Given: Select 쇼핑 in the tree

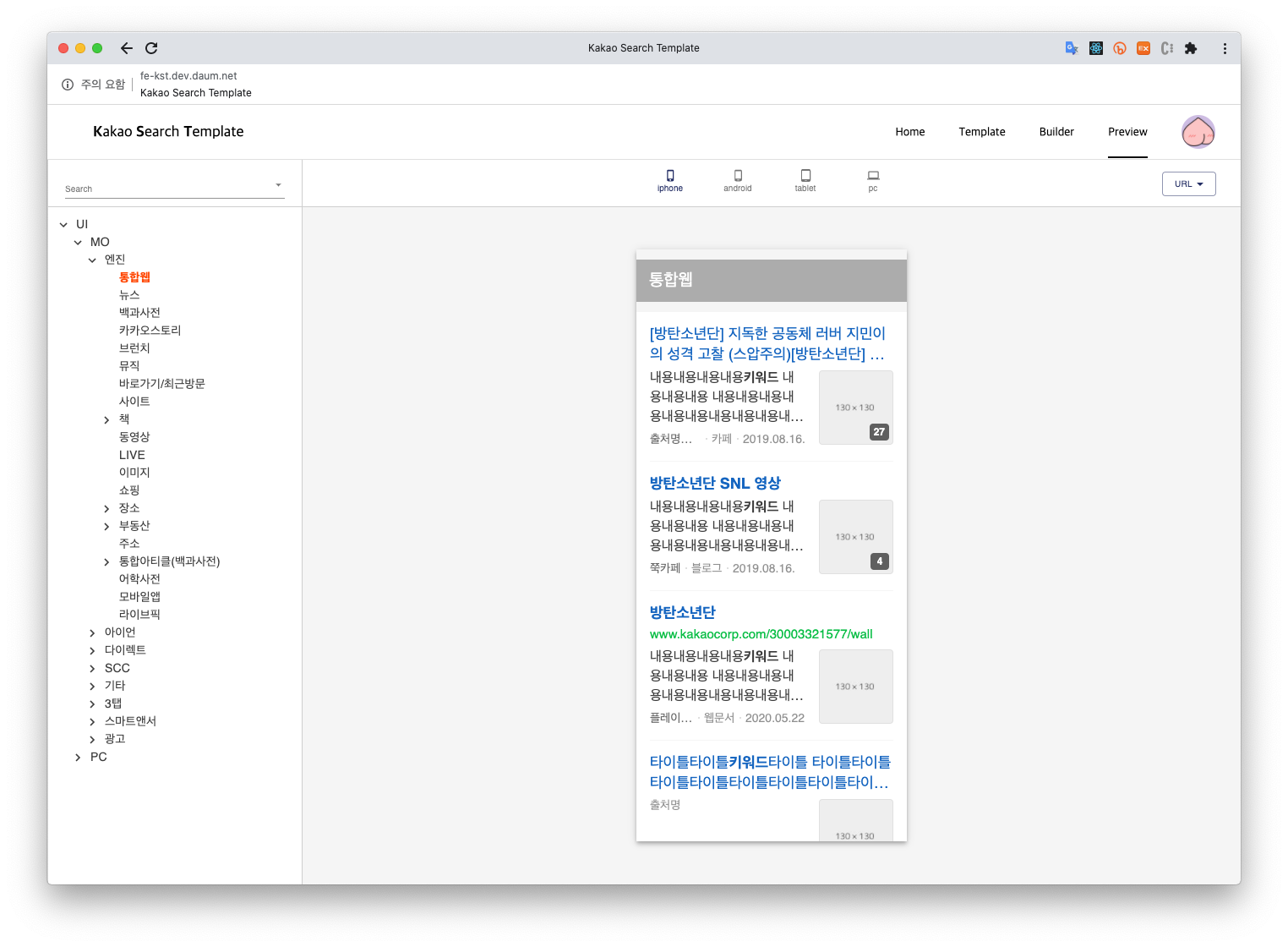Looking at the screenshot, I should [129, 490].
